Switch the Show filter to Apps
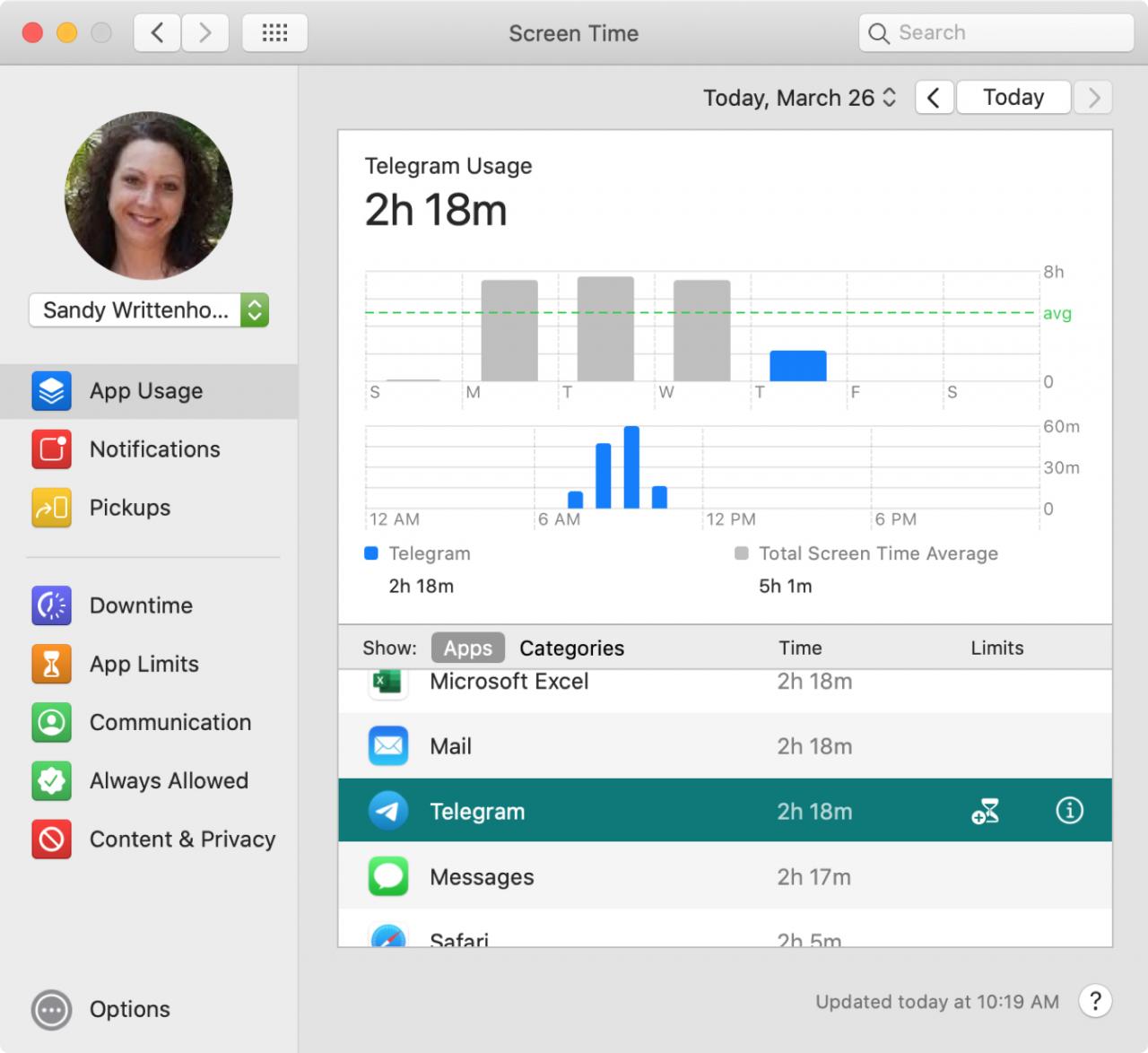 coord(468,648)
